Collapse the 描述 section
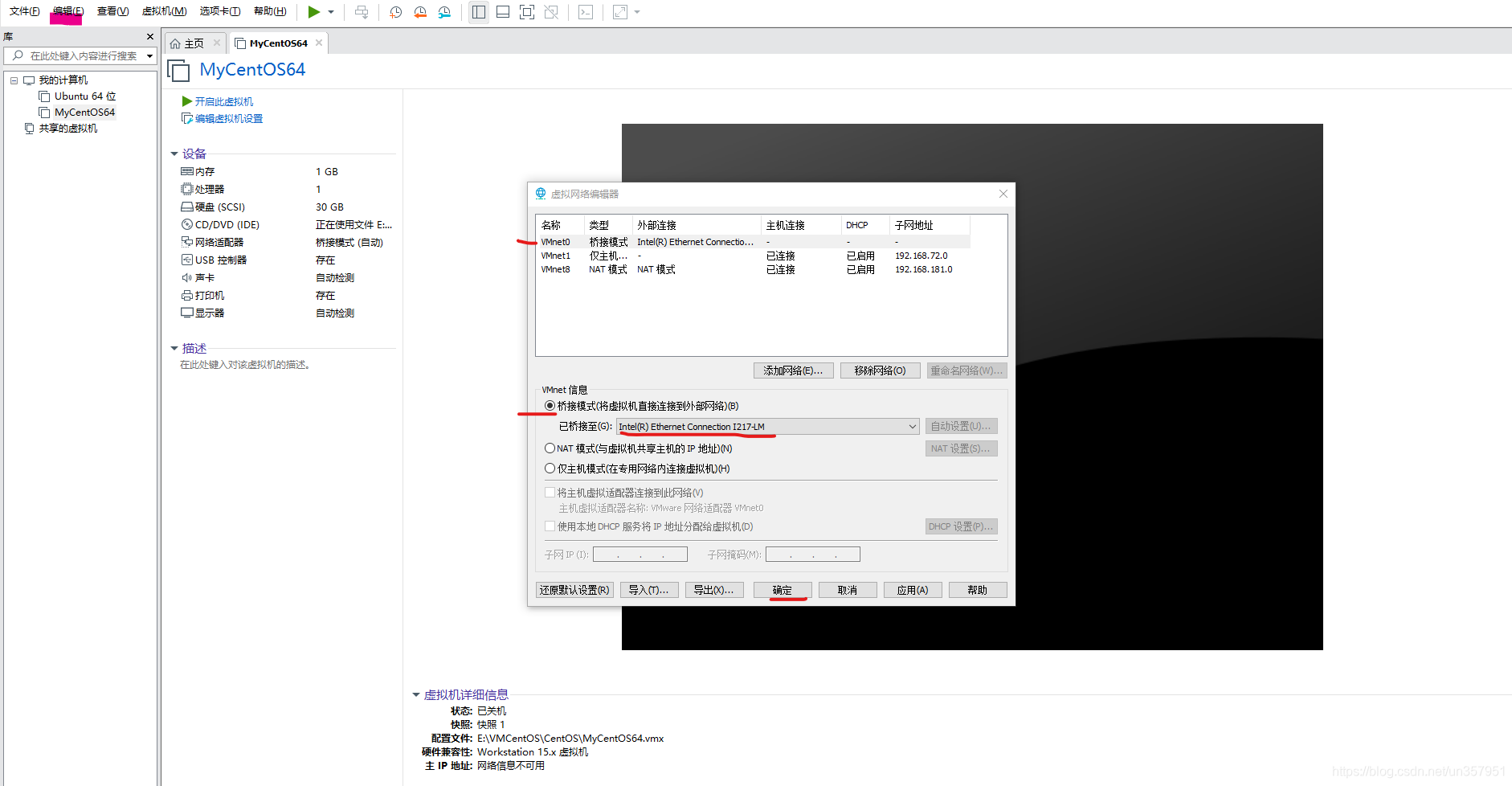 pos(174,348)
